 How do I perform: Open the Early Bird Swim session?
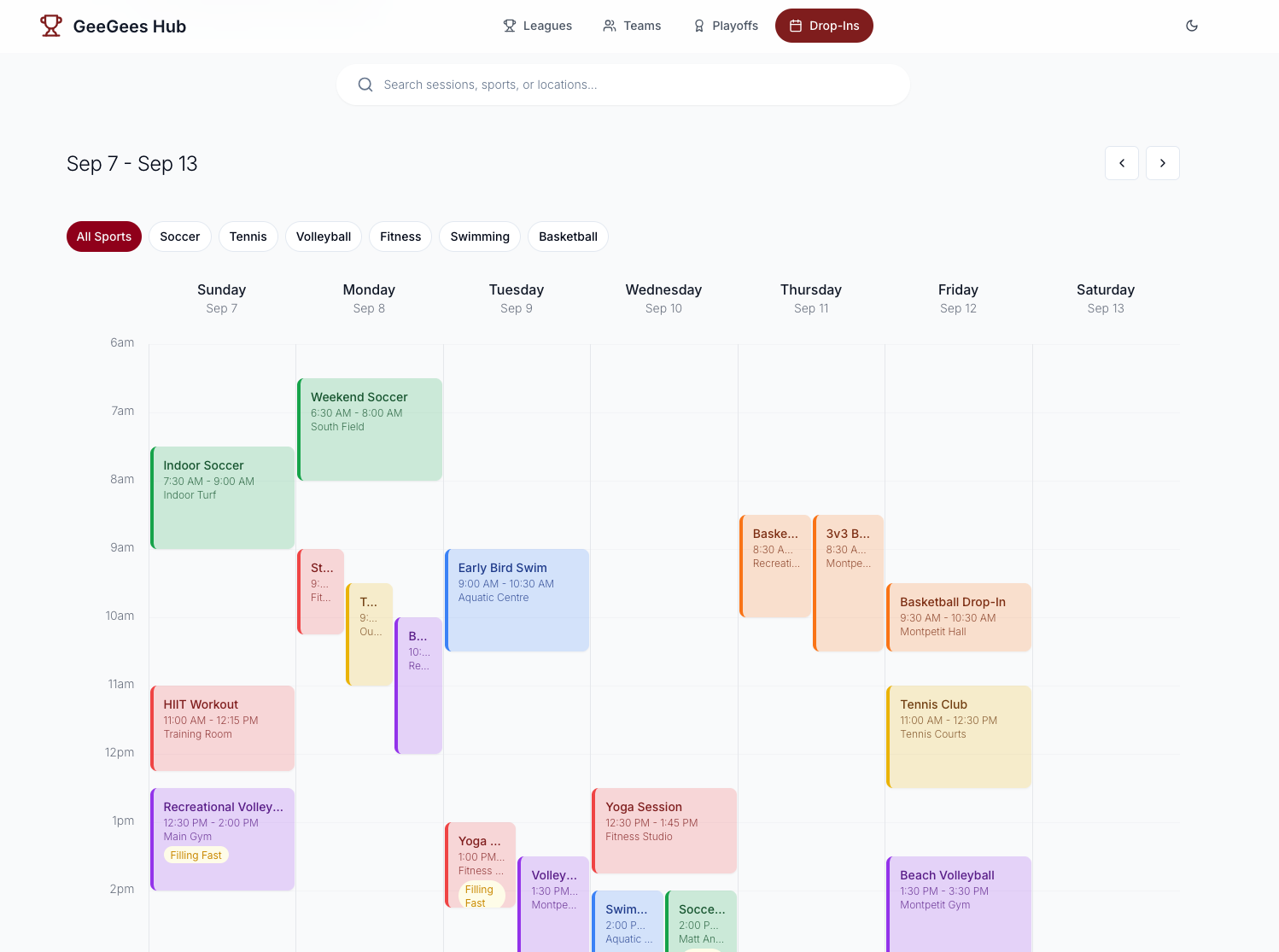pos(517,599)
